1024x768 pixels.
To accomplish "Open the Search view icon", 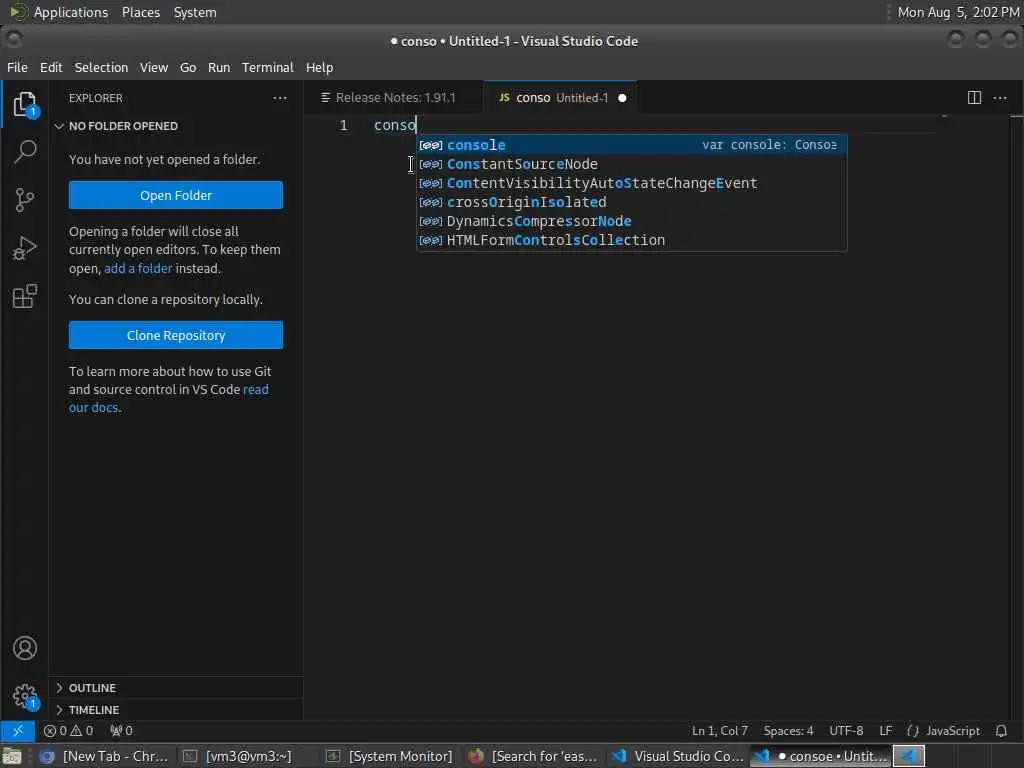I will 24,152.
